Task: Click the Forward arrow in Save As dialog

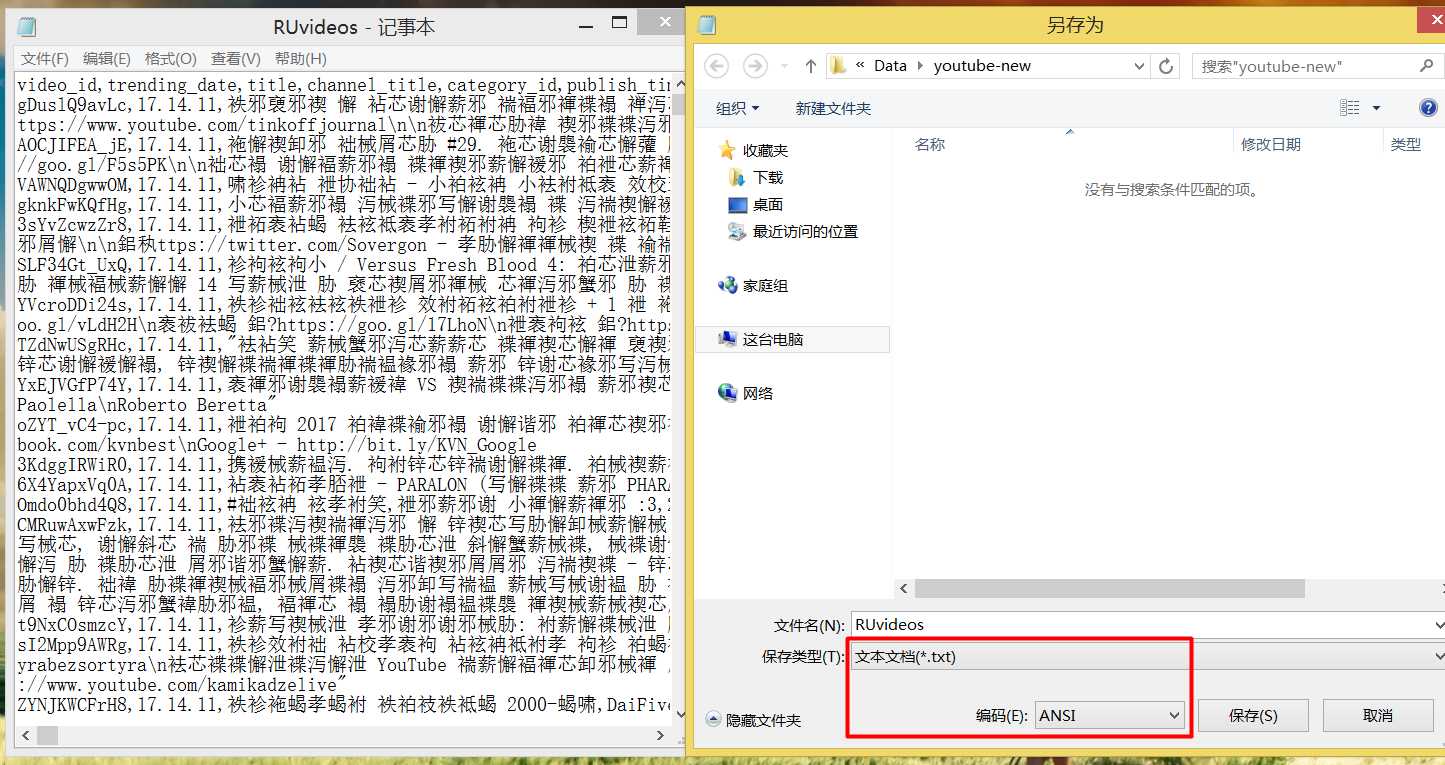Action: (x=755, y=66)
